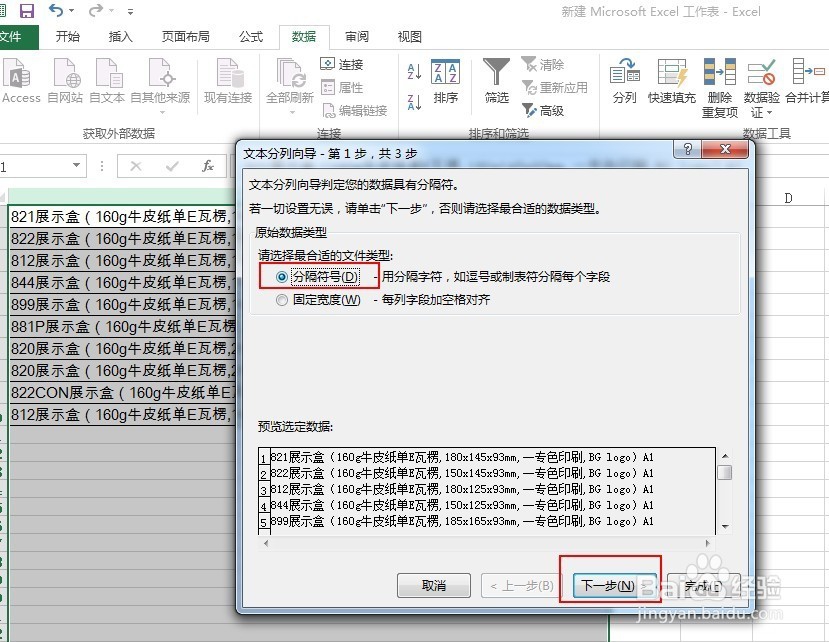Click preview horizontal scroll left arrow

click(266, 543)
